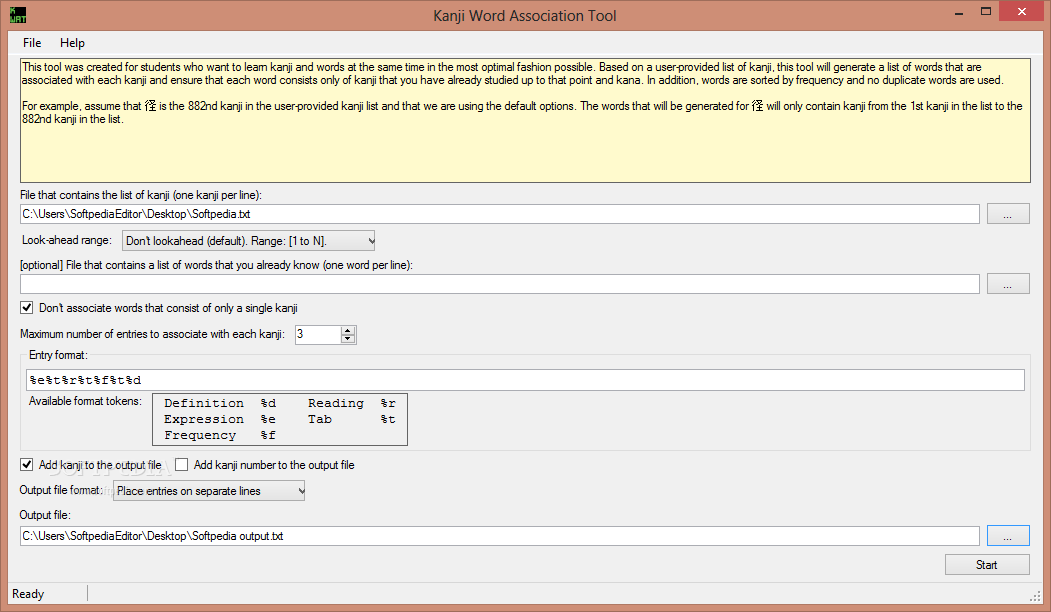This screenshot has width=1051, height=612.
Task: Browse for the kanji list file
Action: click(1007, 215)
